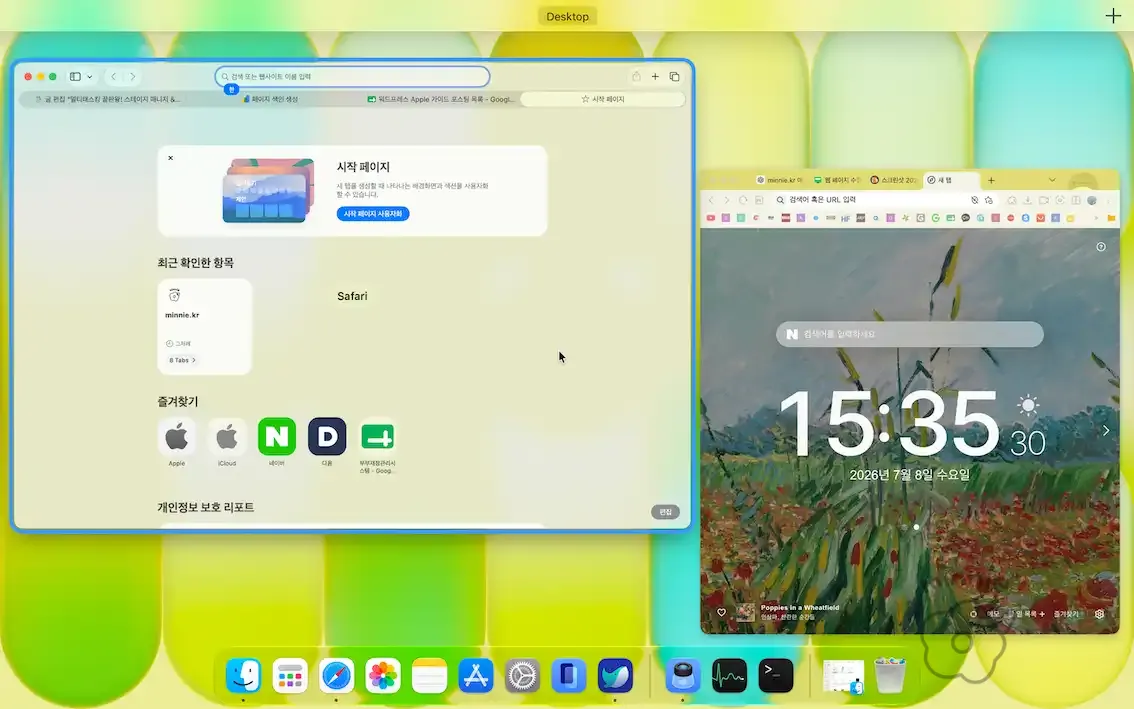The image size is (1134, 709).
Task: Click the 시작 페이지 사용자화 button
Action: click(x=372, y=213)
